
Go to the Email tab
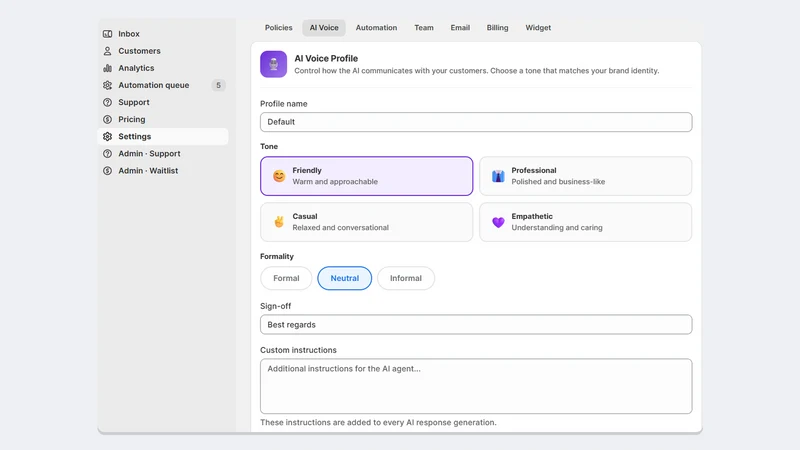point(460,28)
